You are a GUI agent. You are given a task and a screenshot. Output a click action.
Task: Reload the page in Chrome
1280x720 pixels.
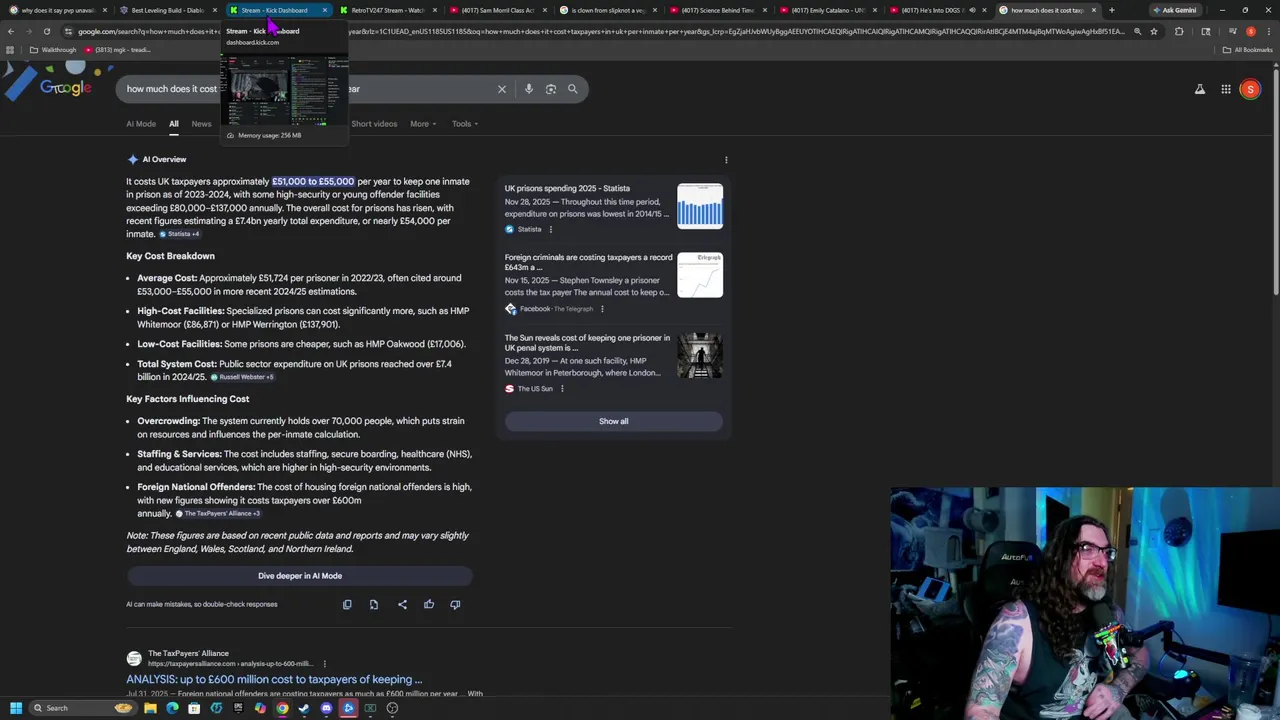46,31
